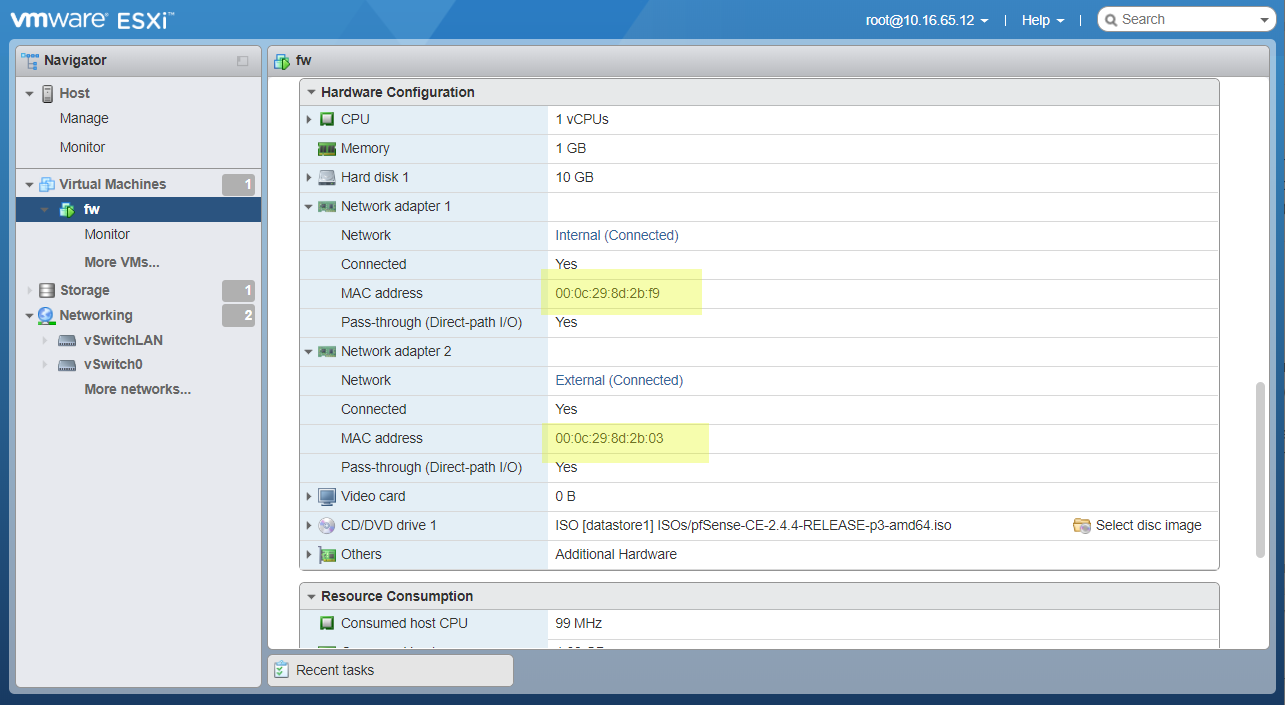Click the Others hardware icon
The width and height of the screenshot is (1285, 705).
click(327, 554)
